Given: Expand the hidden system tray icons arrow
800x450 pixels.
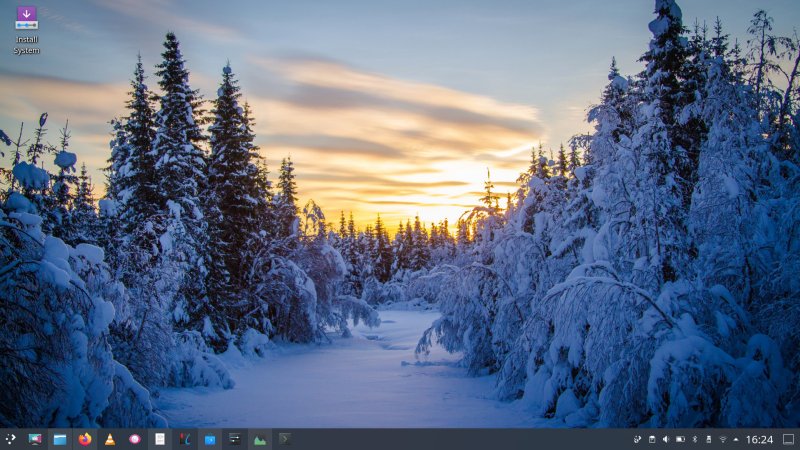Looking at the screenshot, I should 736,439.
